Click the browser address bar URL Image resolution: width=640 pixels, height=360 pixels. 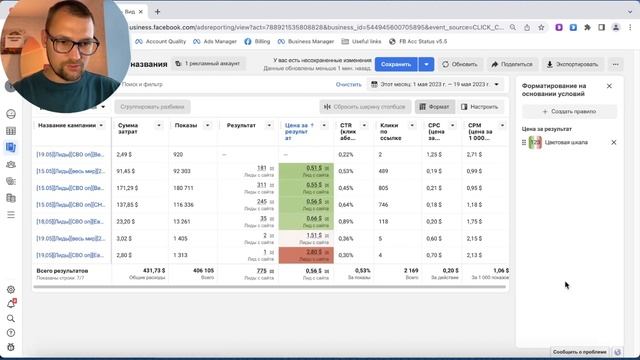316,27
